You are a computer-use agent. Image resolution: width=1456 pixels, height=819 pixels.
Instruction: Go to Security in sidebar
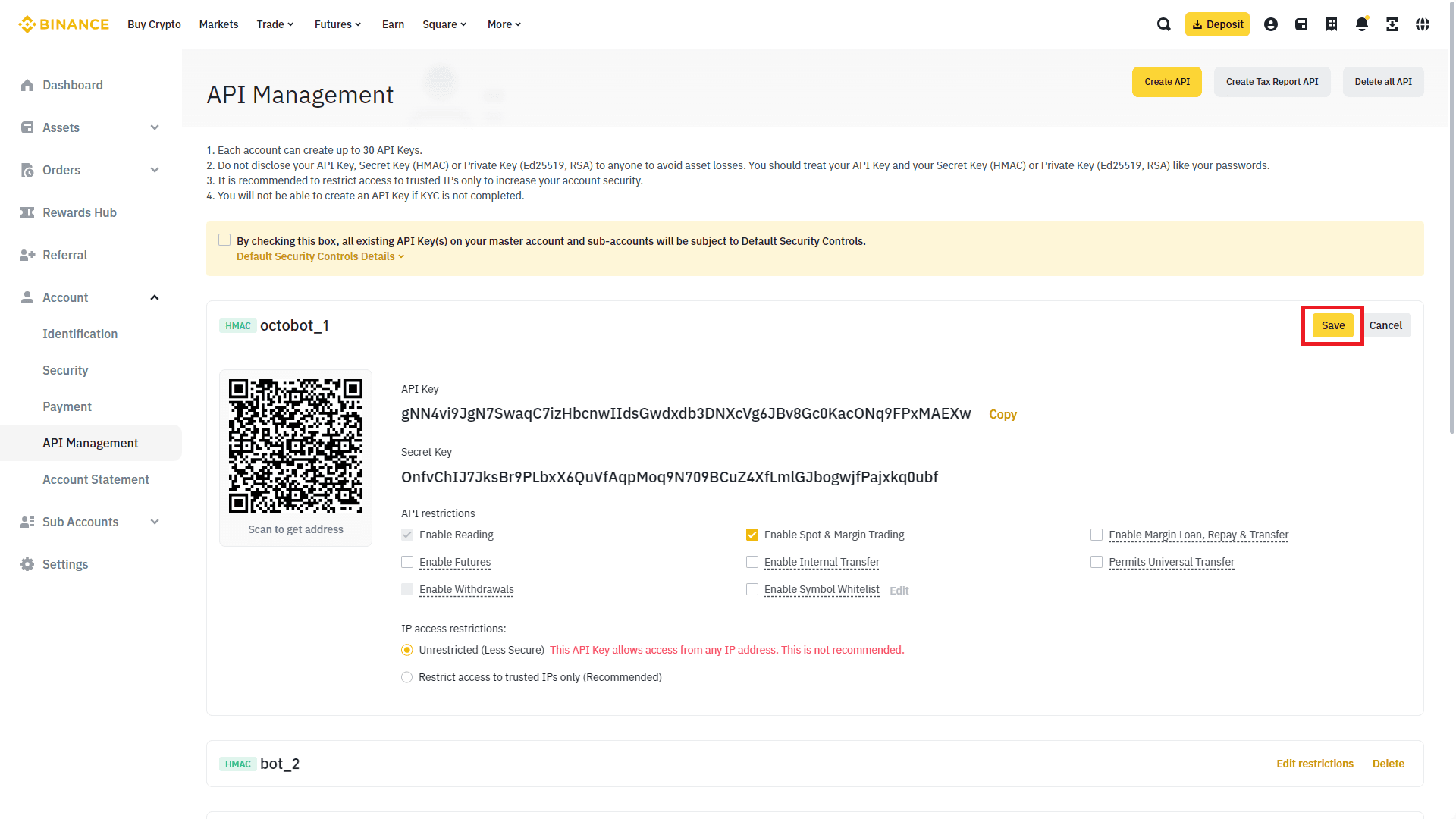(x=65, y=370)
